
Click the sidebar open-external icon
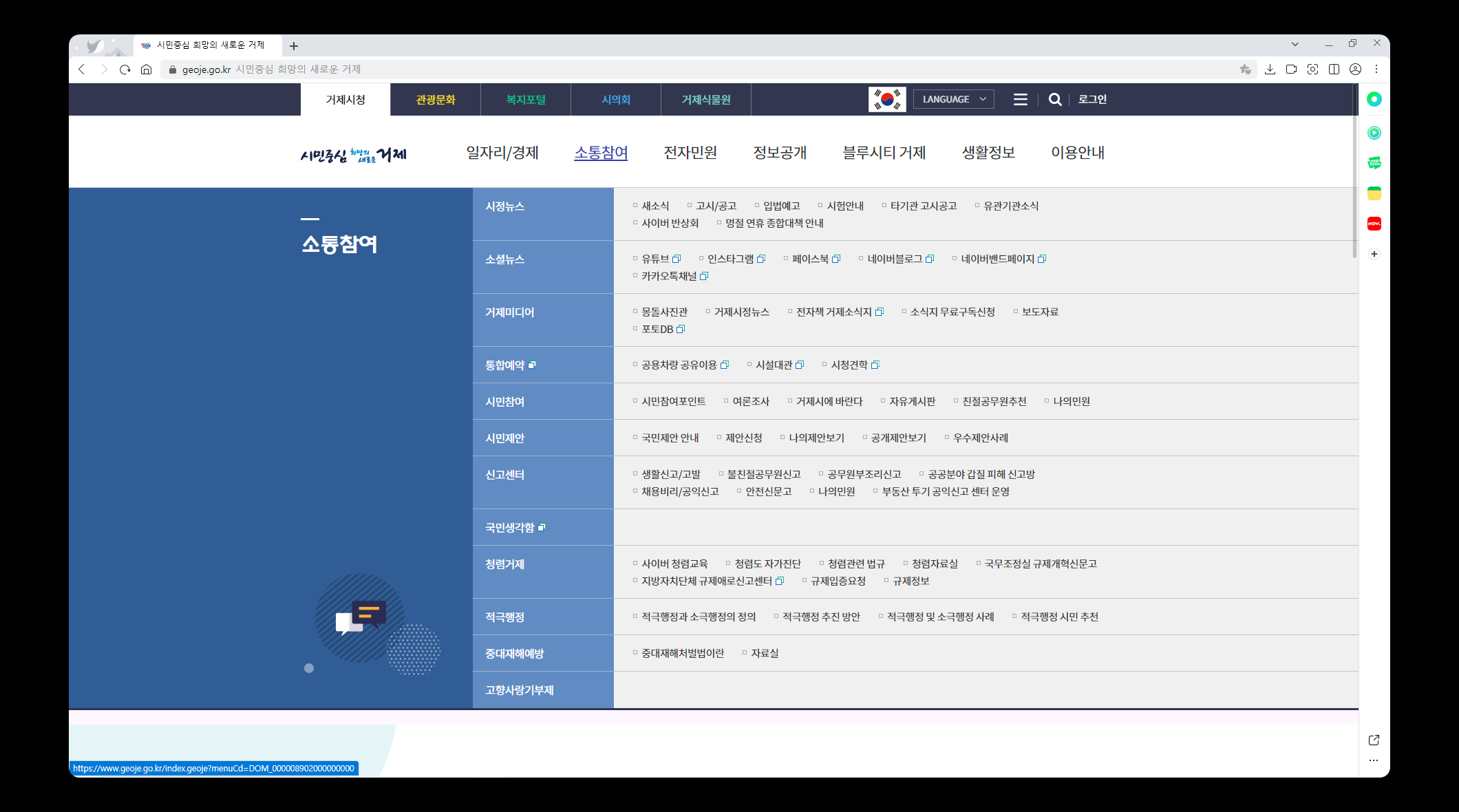[1374, 740]
